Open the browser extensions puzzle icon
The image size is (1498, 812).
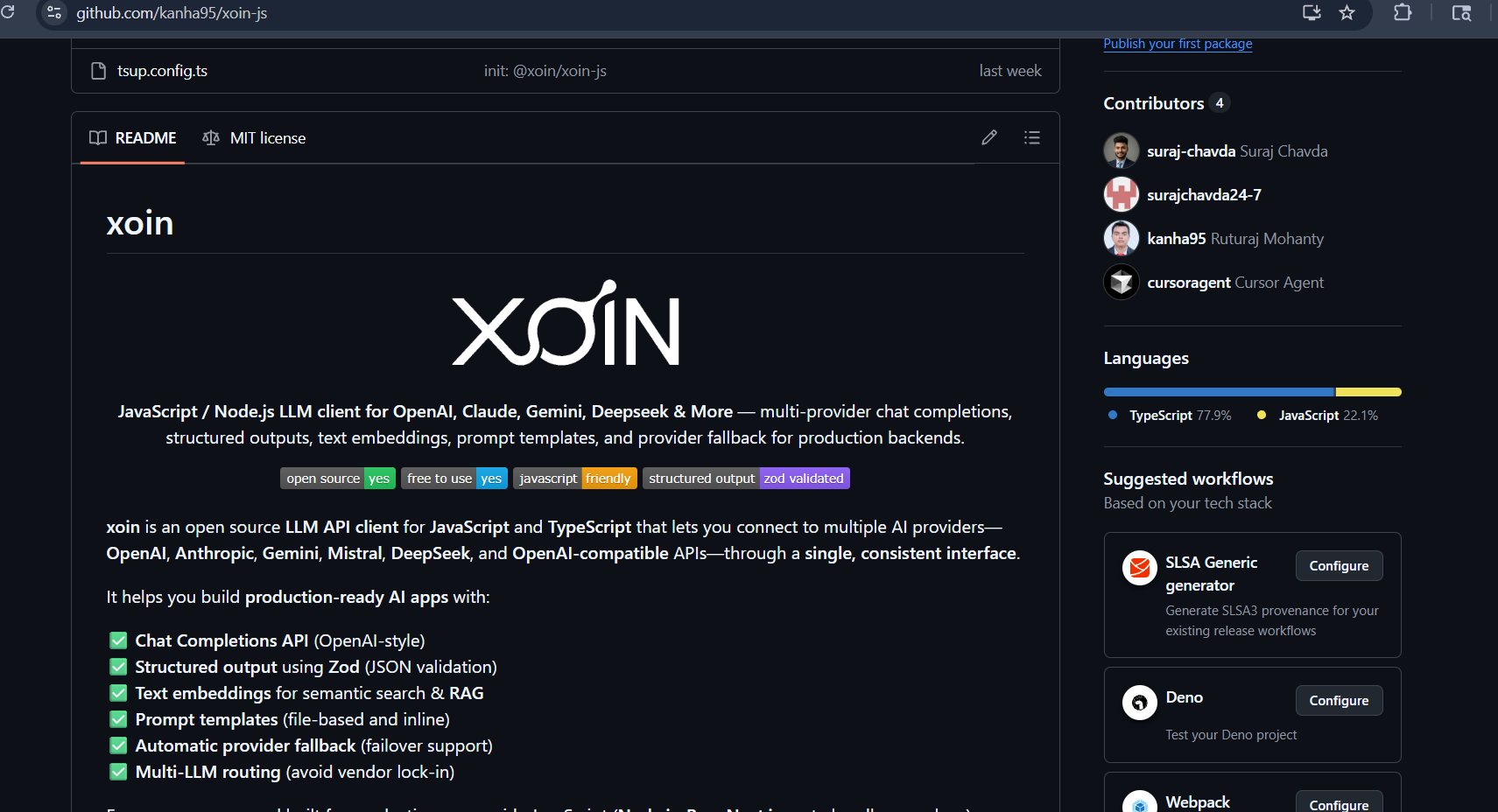[x=1403, y=12]
